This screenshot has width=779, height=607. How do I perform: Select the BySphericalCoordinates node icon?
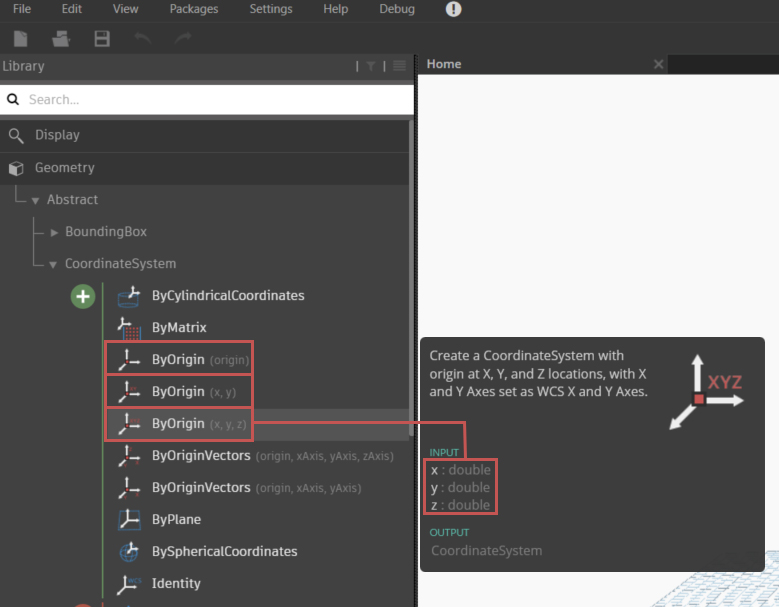[x=129, y=552]
